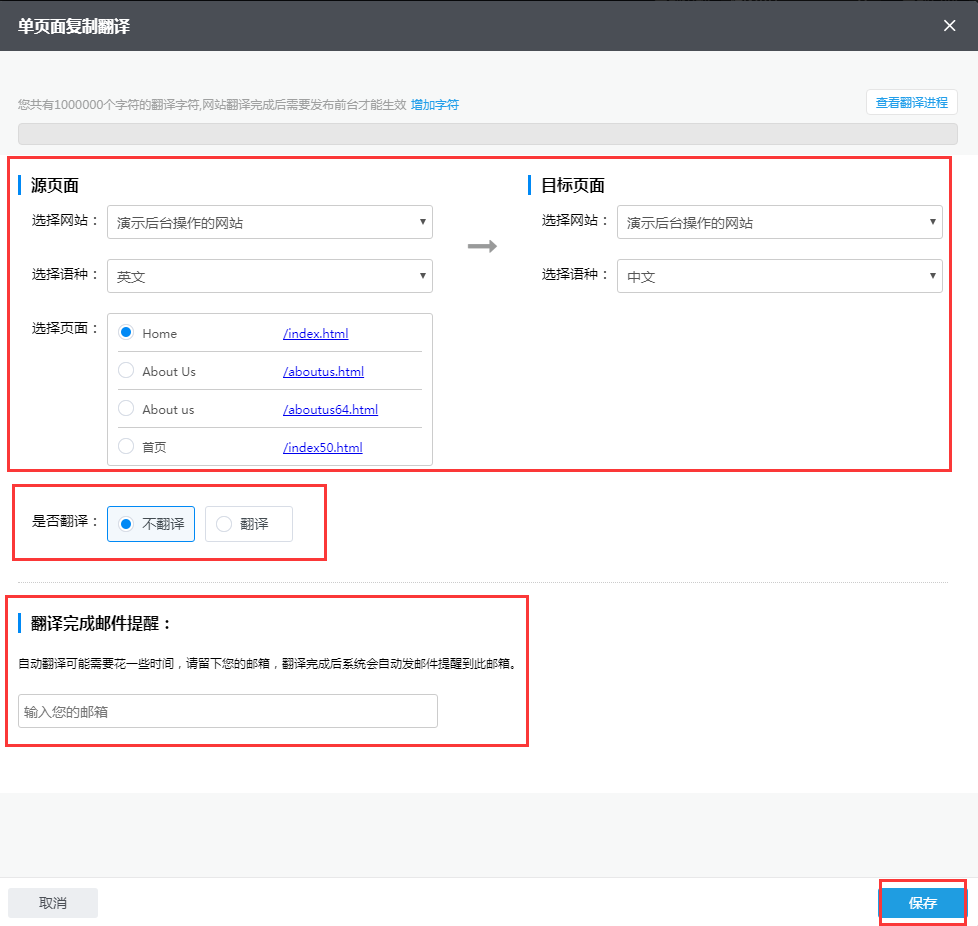Choose the 首页 page radio button
Image resolution: width=978 pixels, height=926 pixels.
pos(125,447)
